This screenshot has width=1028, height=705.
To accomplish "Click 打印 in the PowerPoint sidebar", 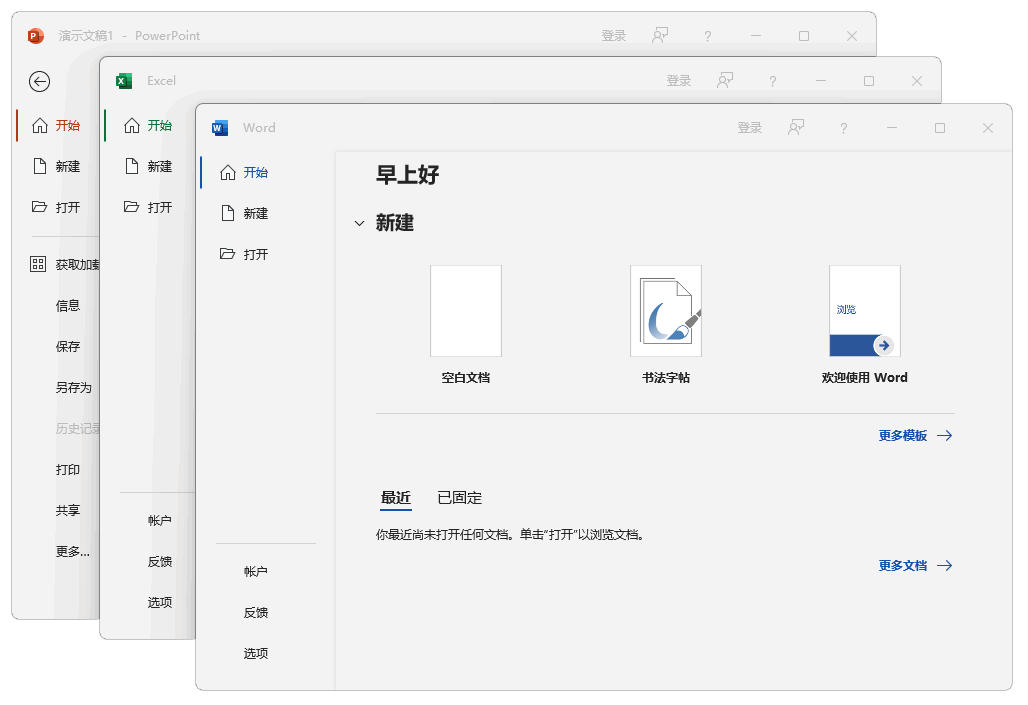I will [68, 470].
